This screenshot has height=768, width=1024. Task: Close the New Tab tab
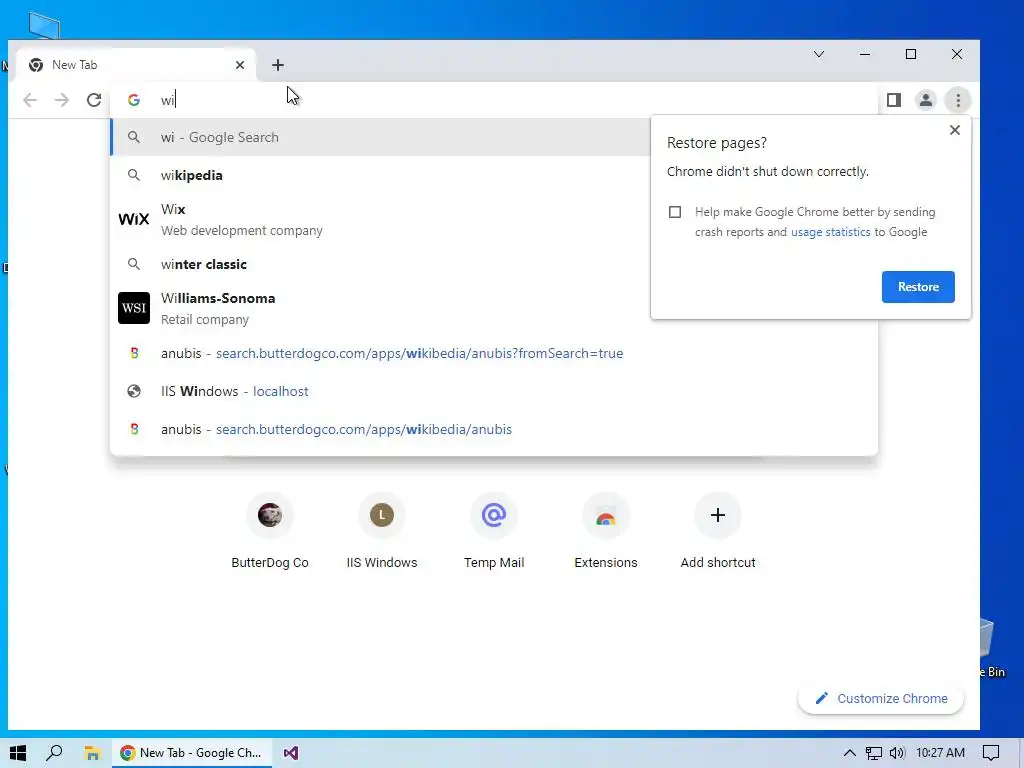(240, 65)
